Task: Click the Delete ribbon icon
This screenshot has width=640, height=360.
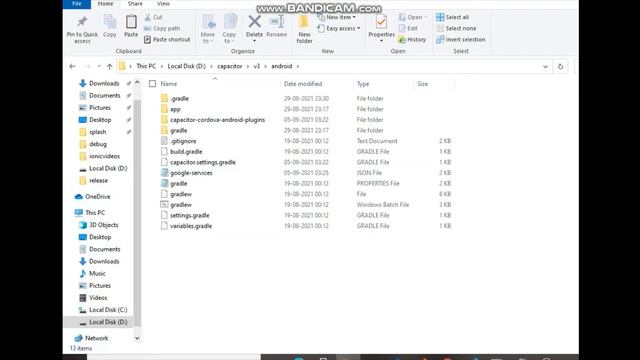Action: 254,22
